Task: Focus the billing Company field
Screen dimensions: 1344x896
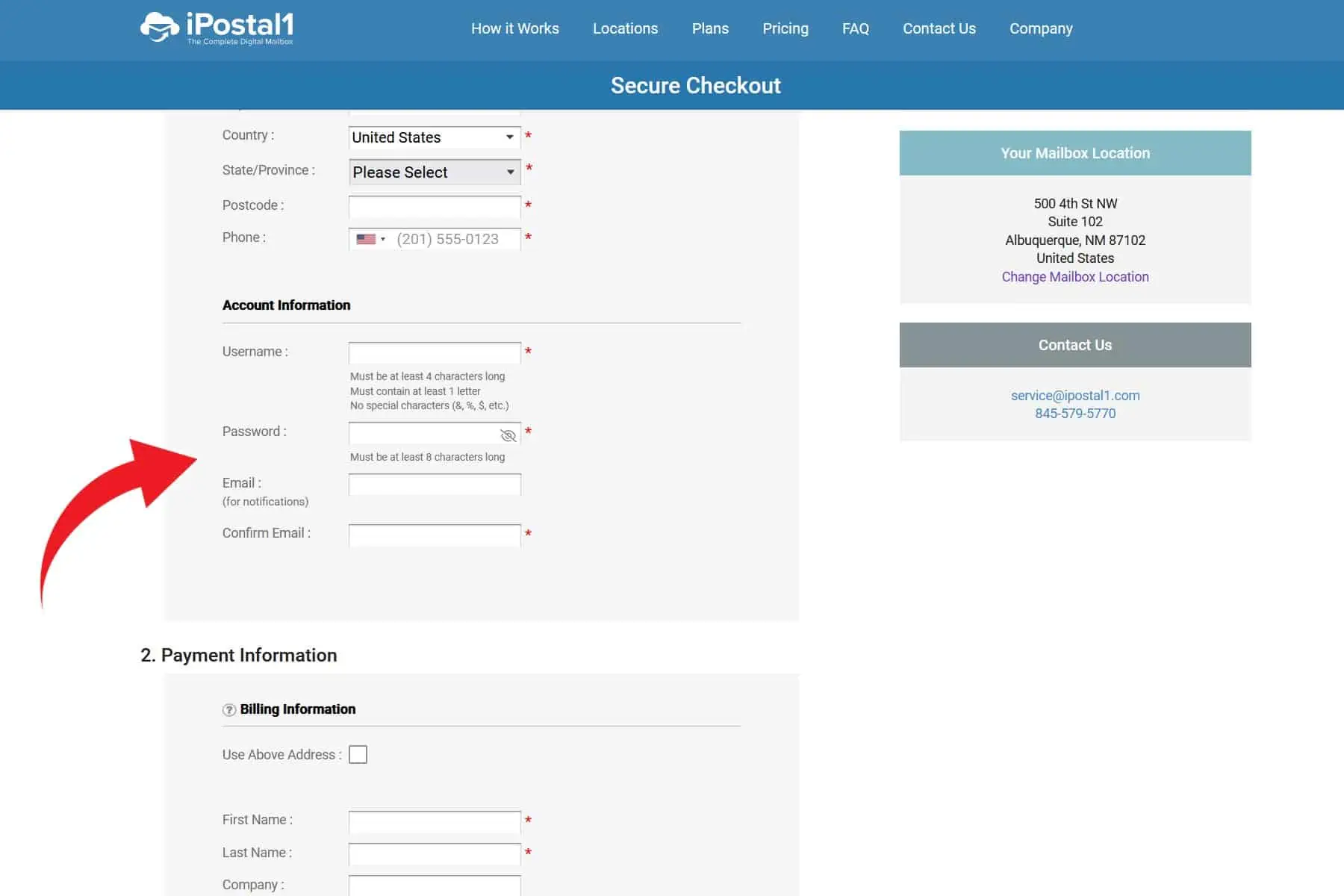Action: coord(435,886)
